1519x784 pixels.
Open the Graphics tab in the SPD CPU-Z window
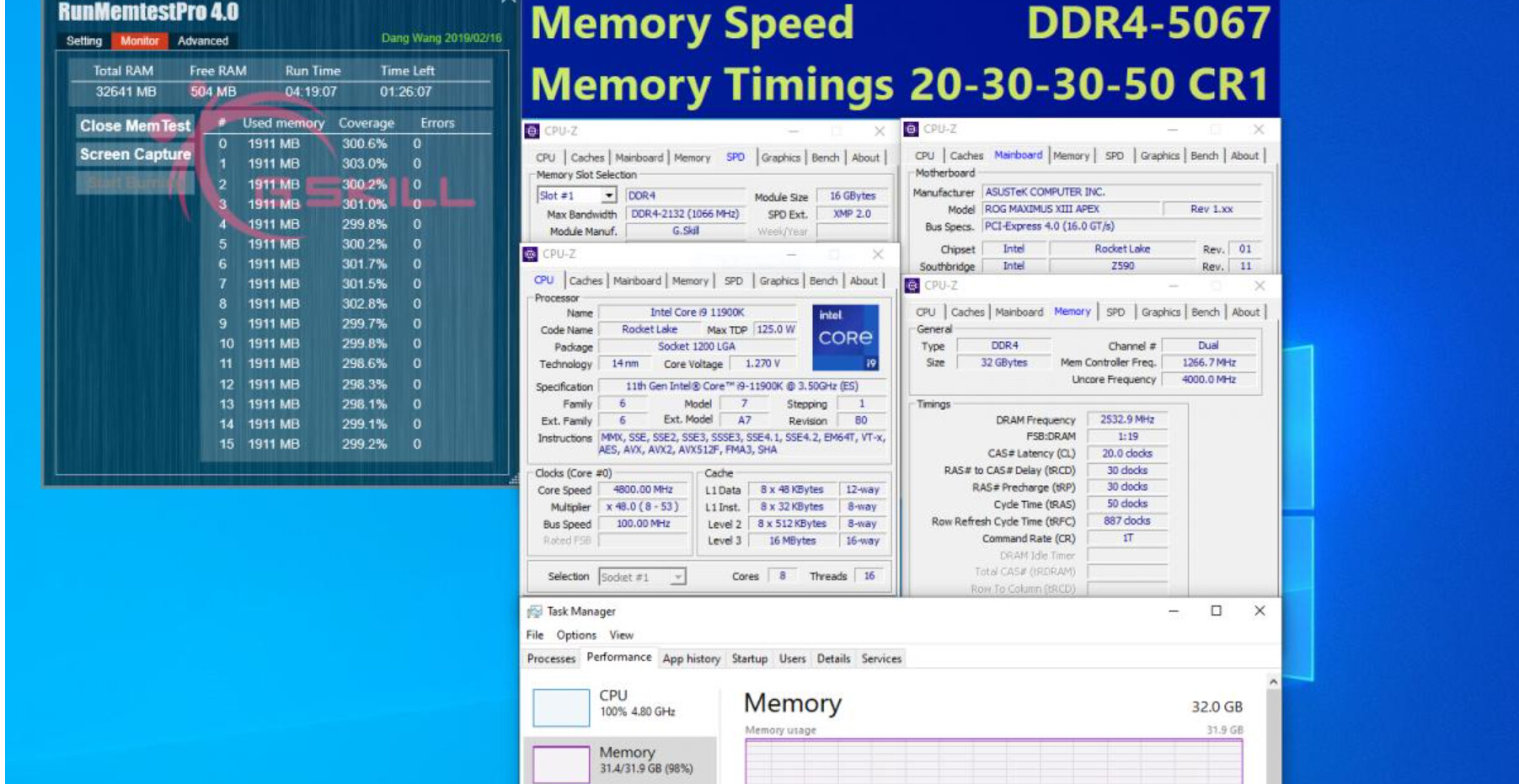781,157
